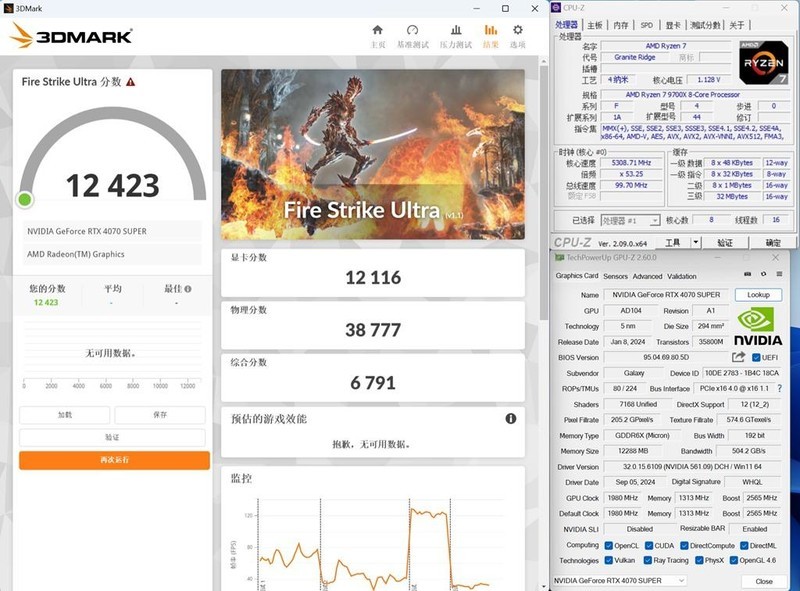Image resolution: width=800 pixels, height=591 pixels.
Task: Toggle the CUDA computing checkbox
Action: 649,545
